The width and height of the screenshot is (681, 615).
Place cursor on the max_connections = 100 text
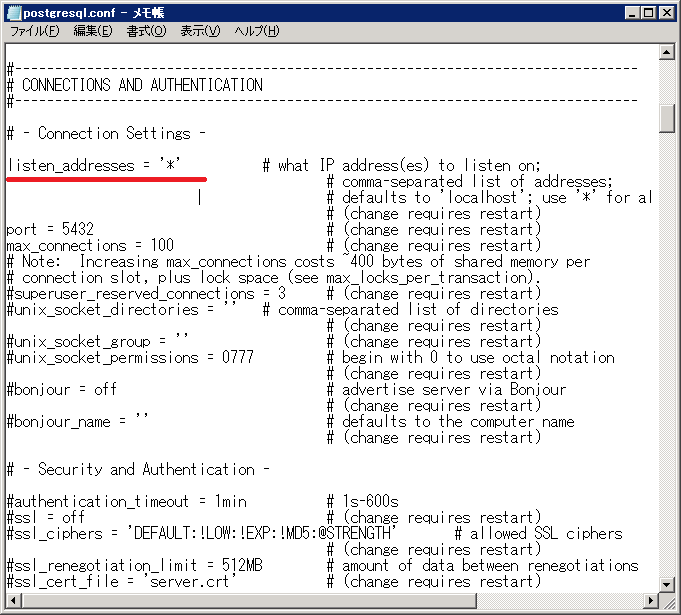tap(90, 245)
